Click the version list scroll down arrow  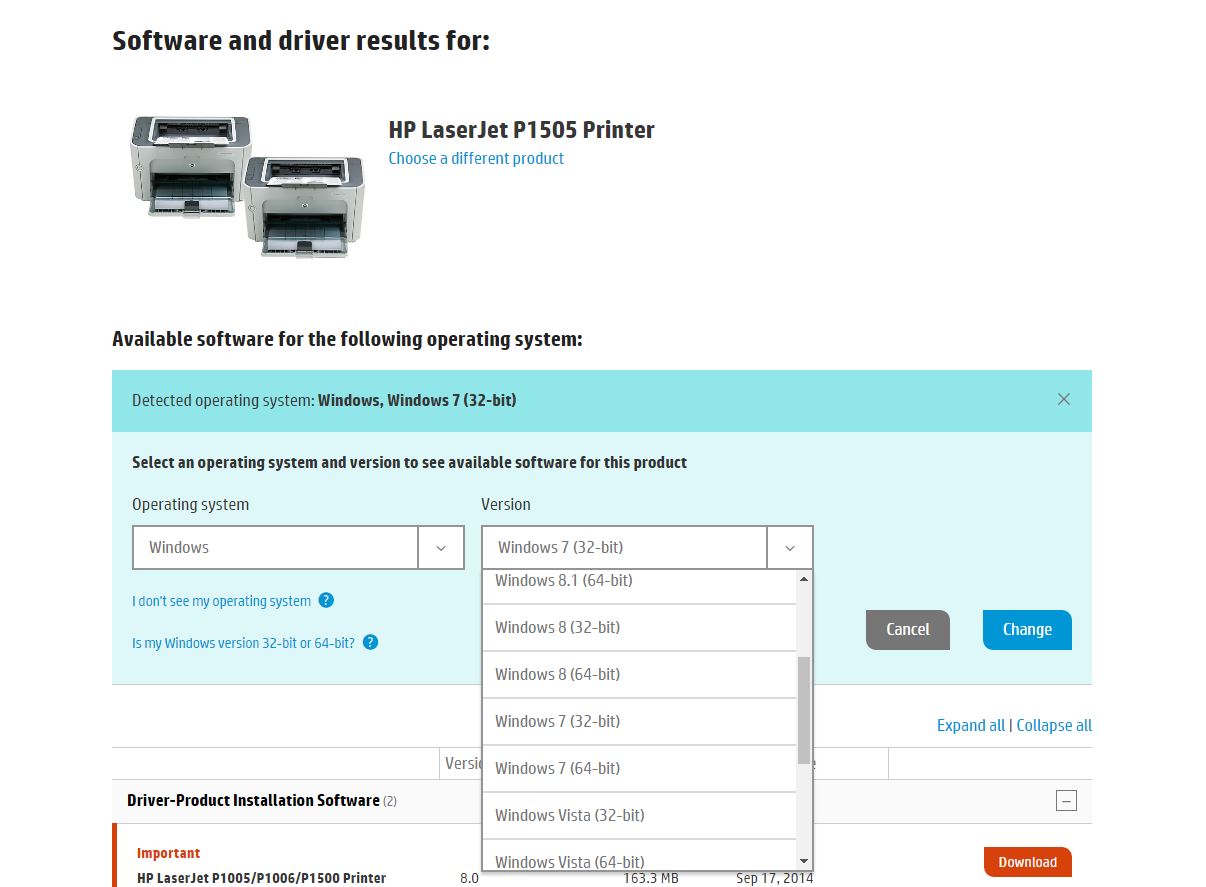click(x=804, y=861)
